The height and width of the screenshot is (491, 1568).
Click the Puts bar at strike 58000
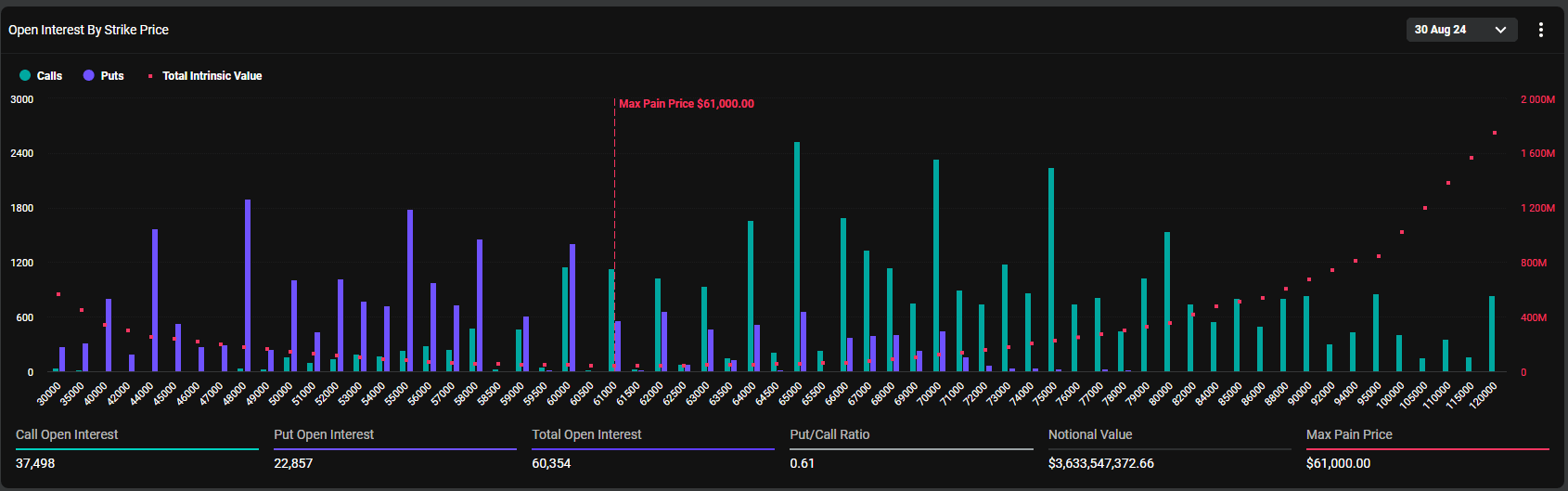(x=480, y=305)
